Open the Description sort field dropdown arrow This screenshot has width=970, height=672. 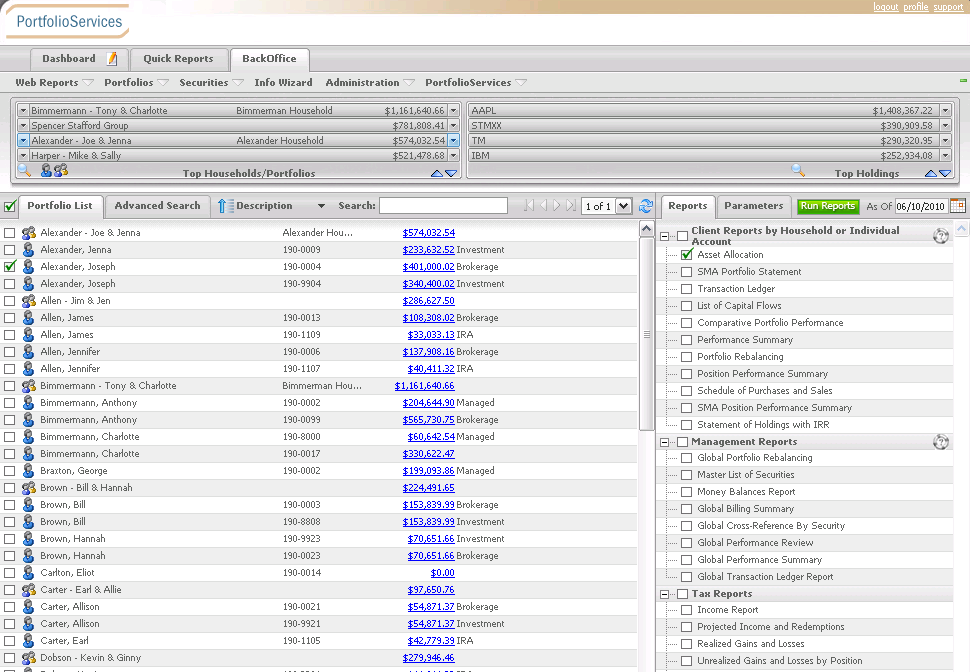tap(321, 206)
